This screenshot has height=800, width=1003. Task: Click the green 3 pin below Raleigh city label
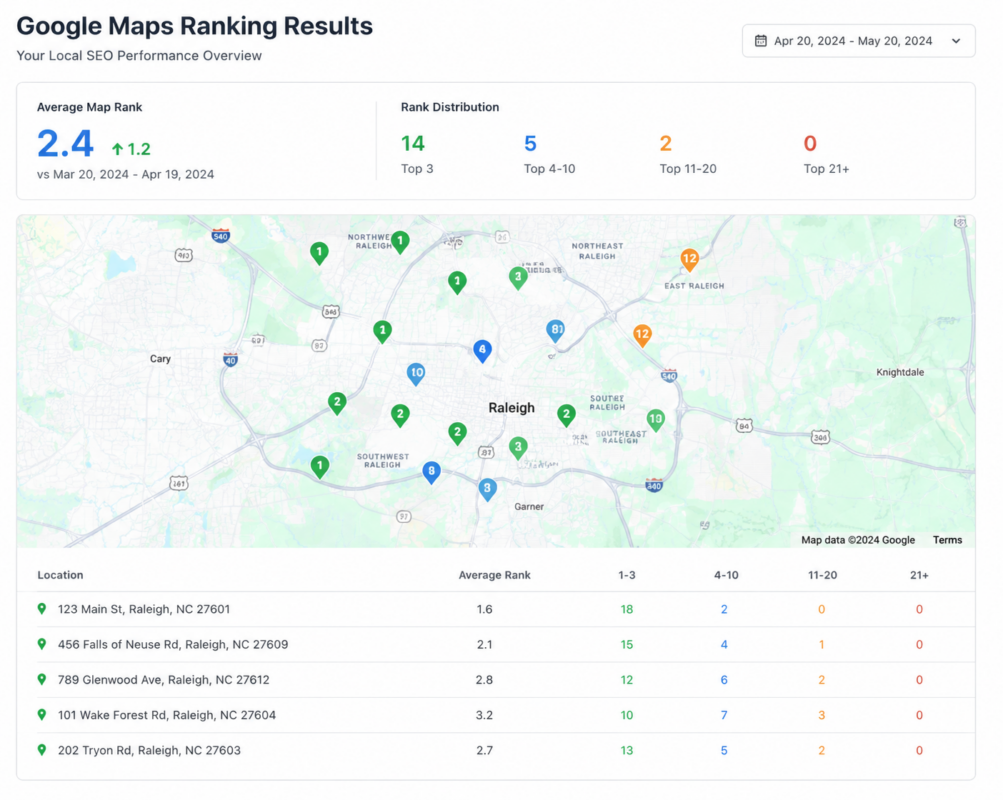[518, 448]
